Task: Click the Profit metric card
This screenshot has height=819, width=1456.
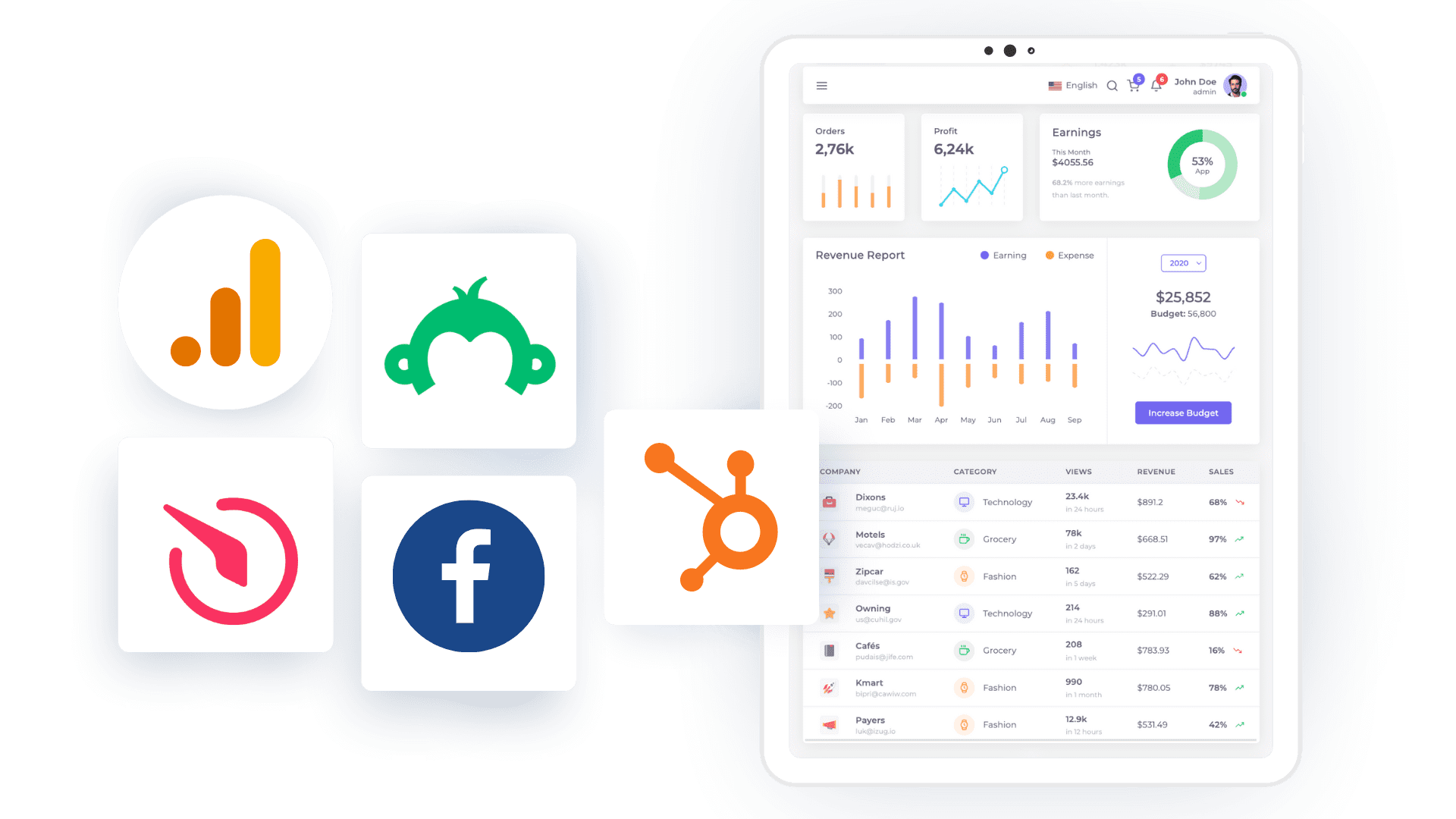Action: click(x=972, y=168)
